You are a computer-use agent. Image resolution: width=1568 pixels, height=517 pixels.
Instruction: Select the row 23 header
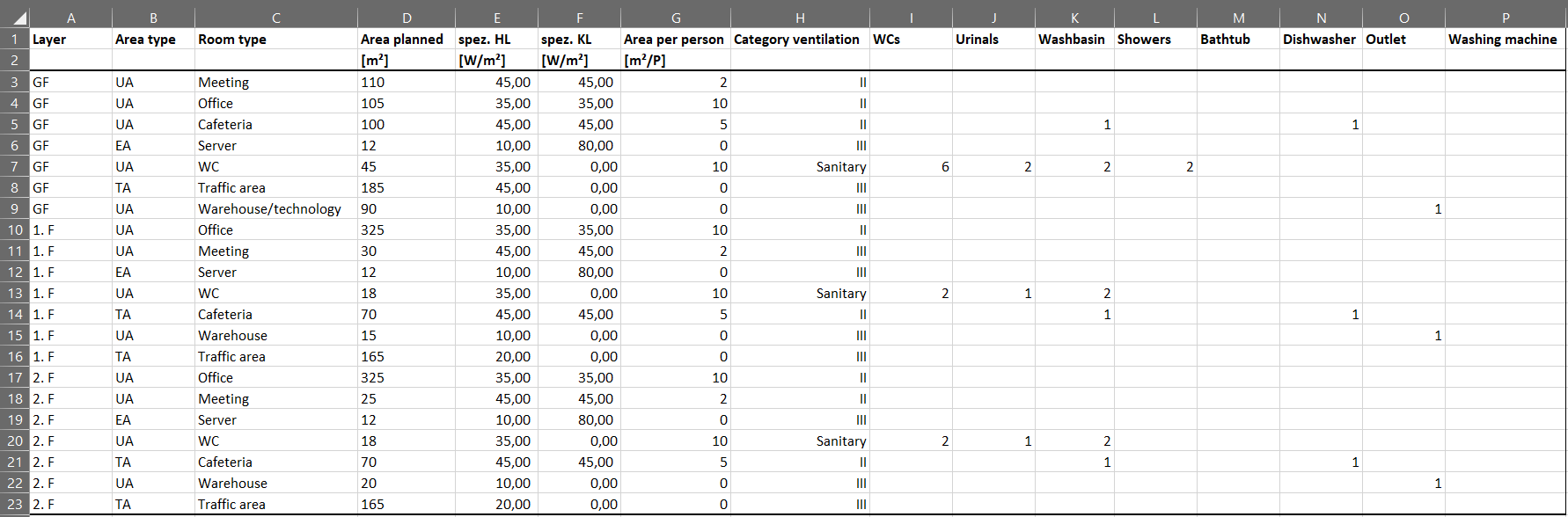click(15, 505)
